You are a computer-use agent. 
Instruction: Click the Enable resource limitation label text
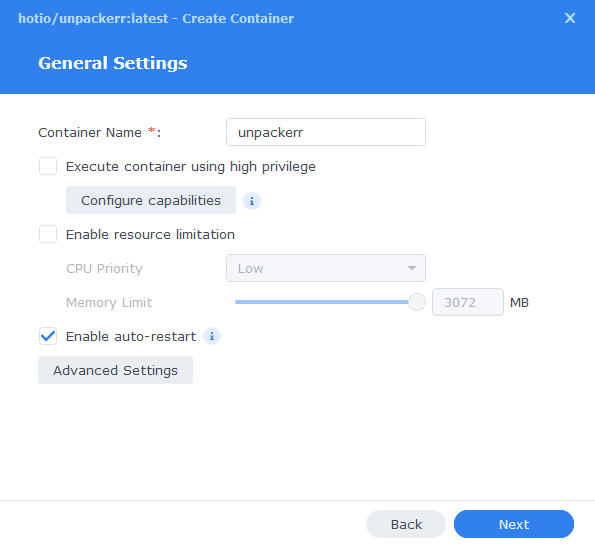coord(150,234)
